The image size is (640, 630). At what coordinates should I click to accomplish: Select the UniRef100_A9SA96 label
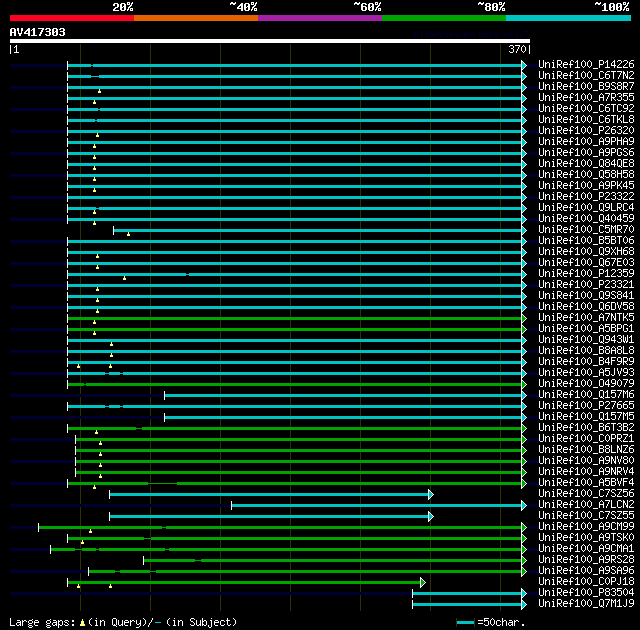tap(586, 571)
